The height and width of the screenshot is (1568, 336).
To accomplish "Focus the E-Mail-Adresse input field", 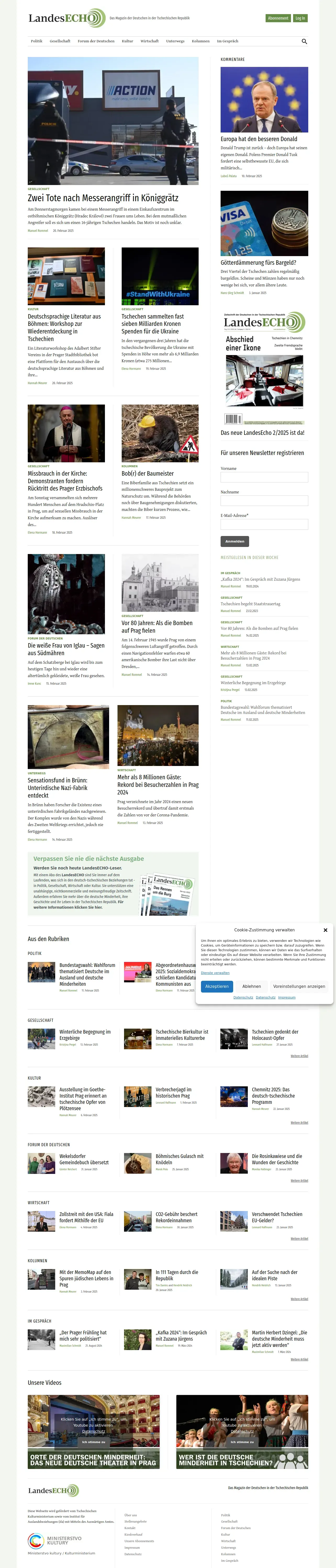I will click(x=264, y=524).
